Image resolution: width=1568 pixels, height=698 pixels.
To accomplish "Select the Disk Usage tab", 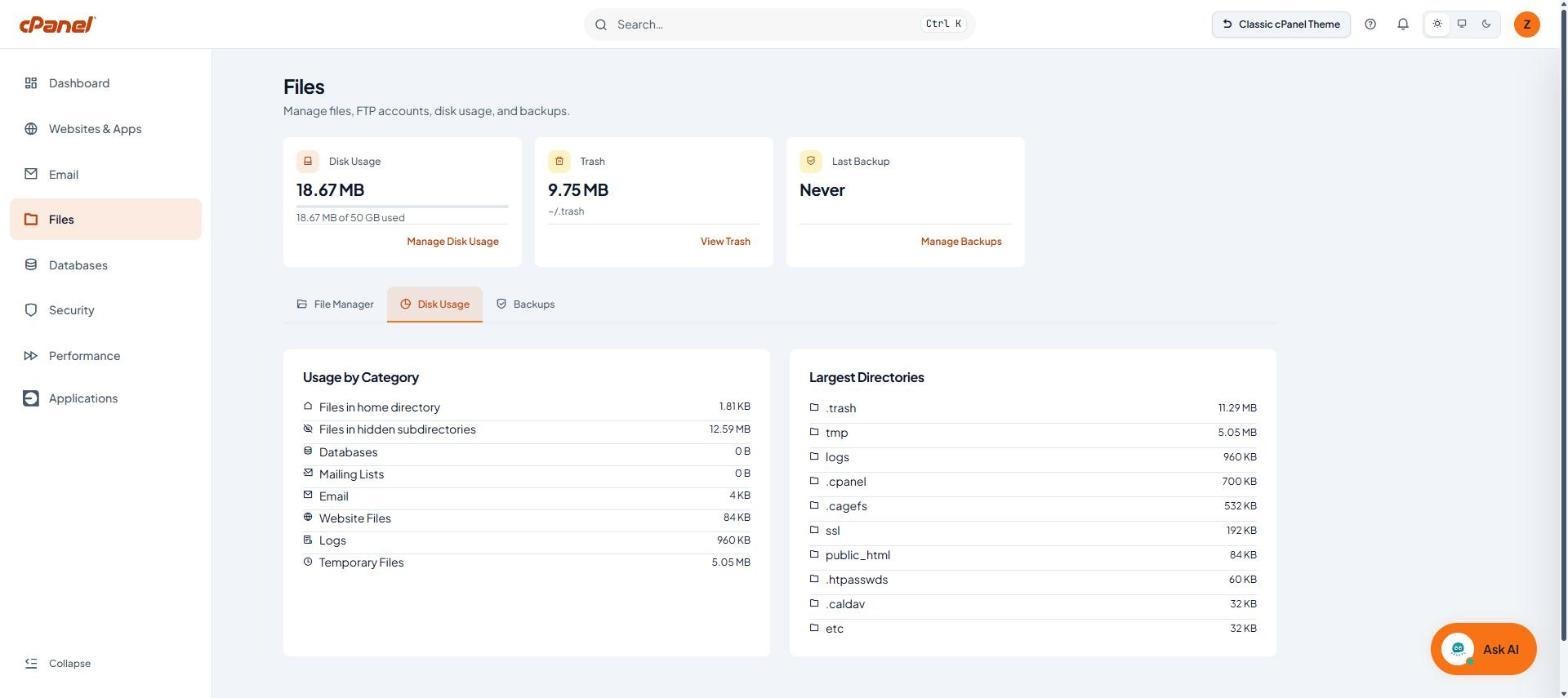I will [435, 304].
